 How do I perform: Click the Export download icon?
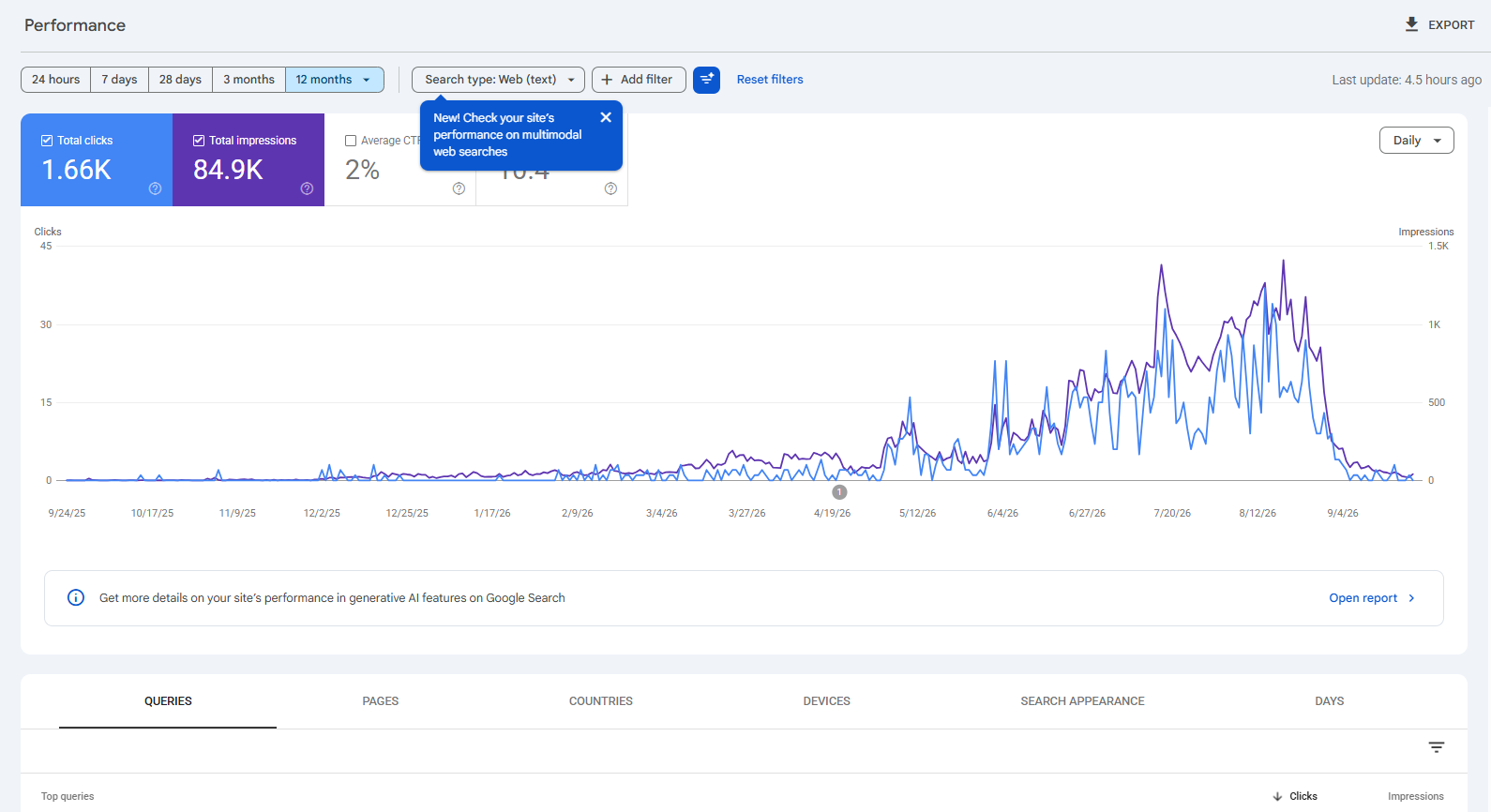click(x=1411, y=24)
